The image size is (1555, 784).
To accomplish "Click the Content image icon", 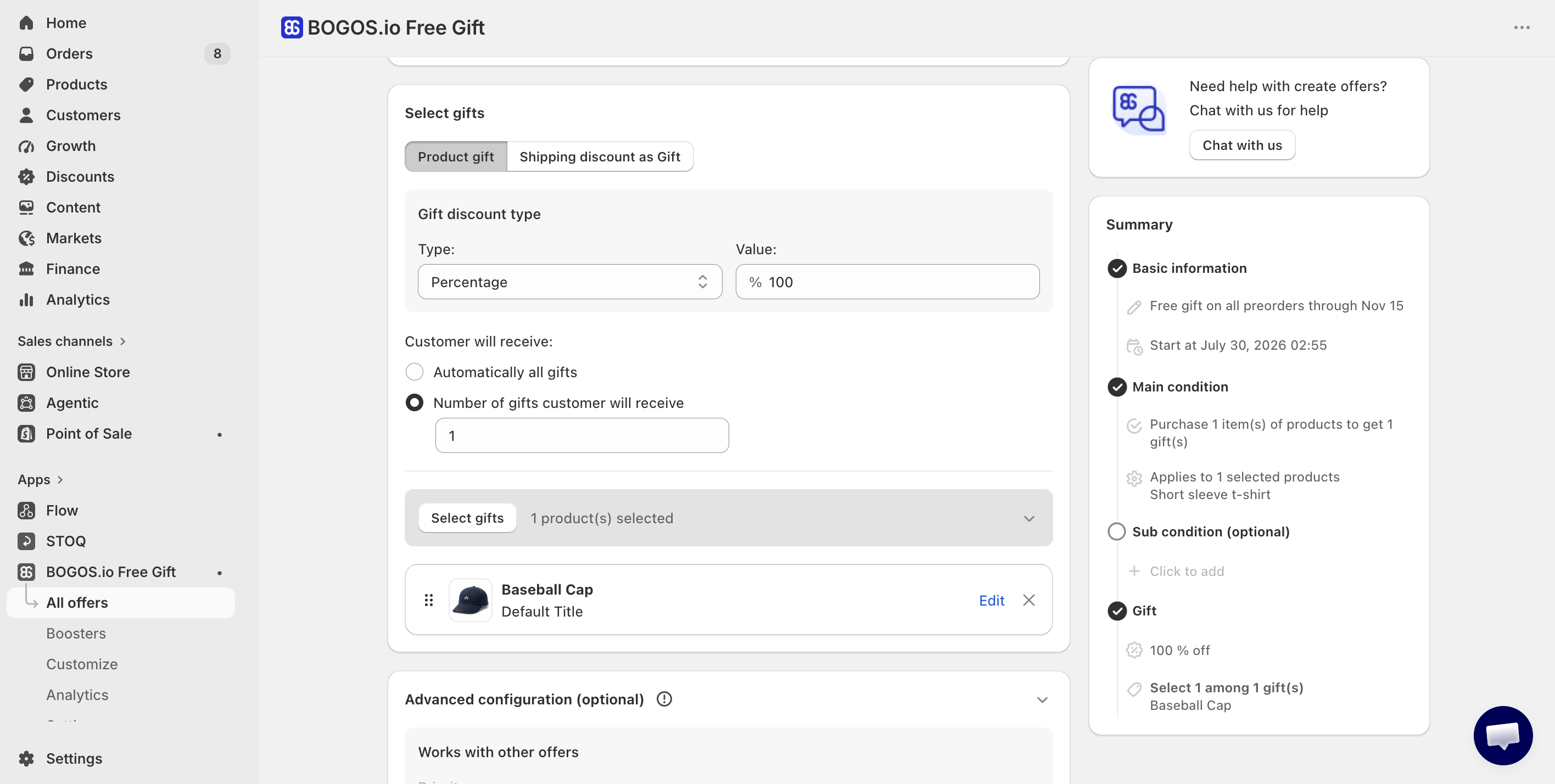I will (x=26, y=208).
